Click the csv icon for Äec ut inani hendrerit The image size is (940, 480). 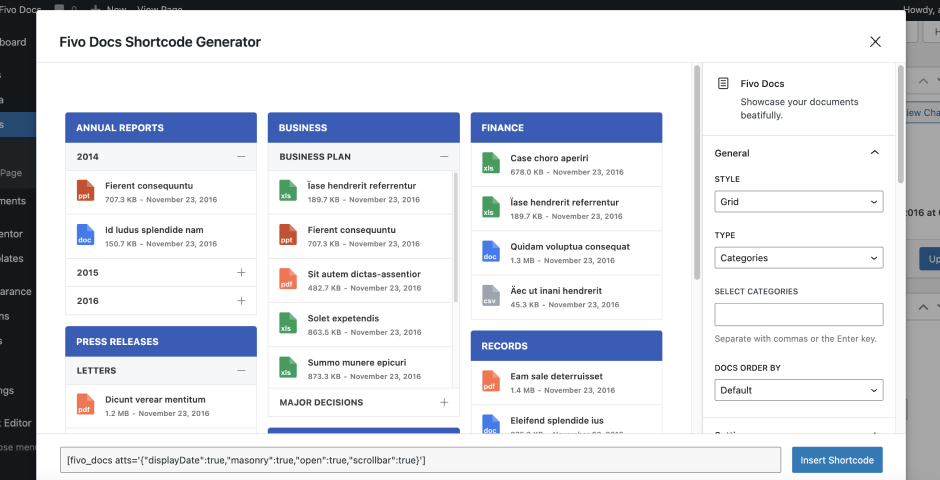491,296
